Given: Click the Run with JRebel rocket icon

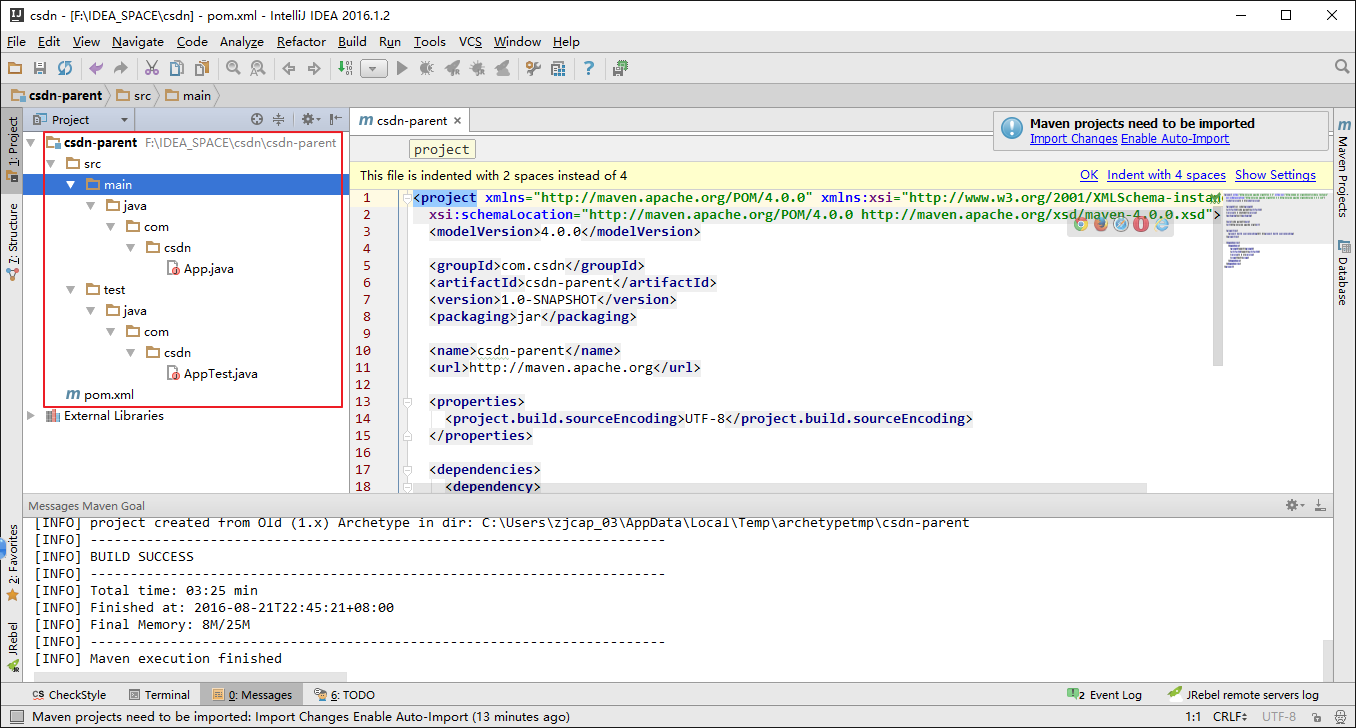Looking at the screenshot, I should pyautogui.click(x=453, y=68).
